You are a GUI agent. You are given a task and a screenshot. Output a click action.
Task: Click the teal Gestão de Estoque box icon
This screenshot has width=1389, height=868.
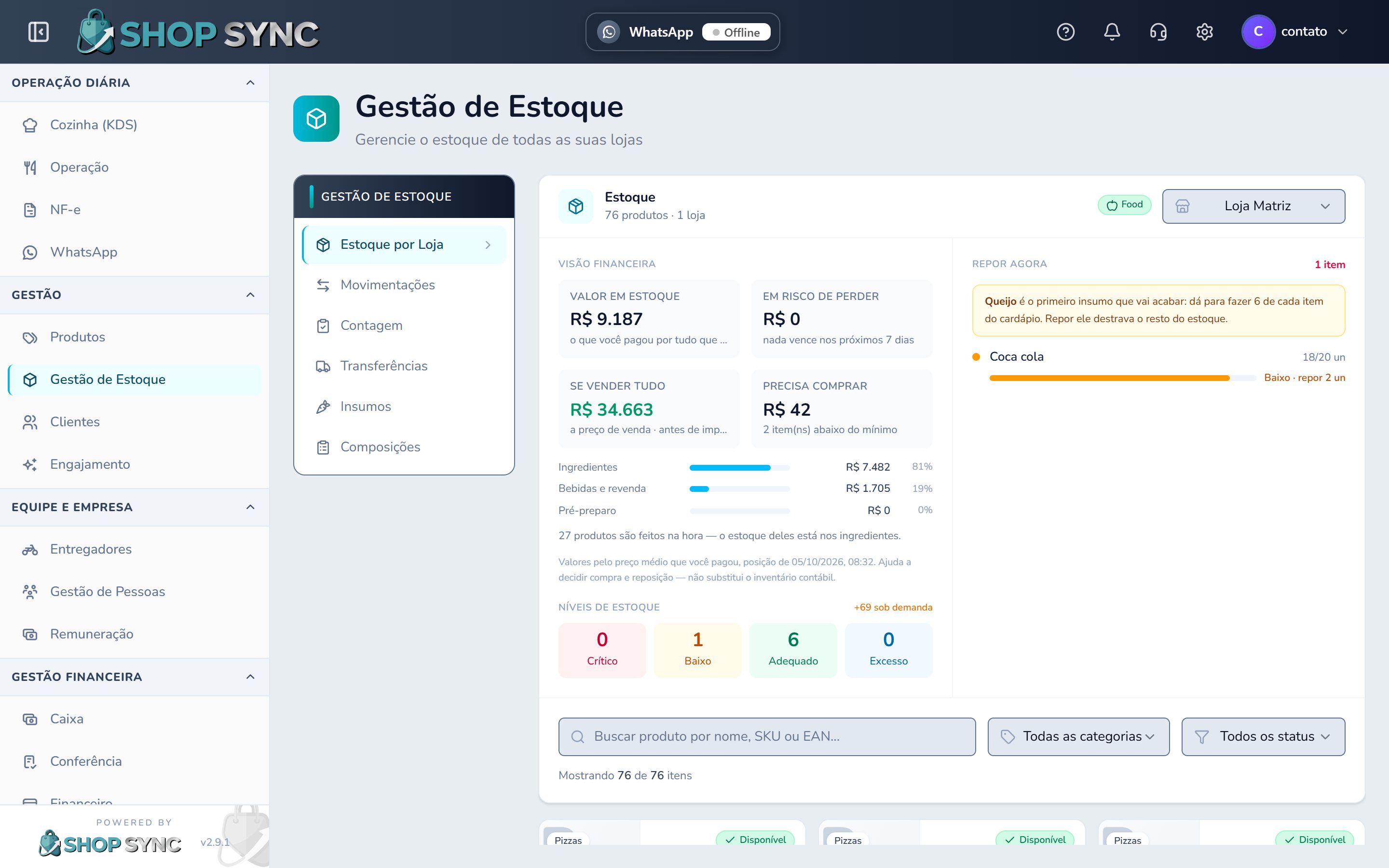316,118
